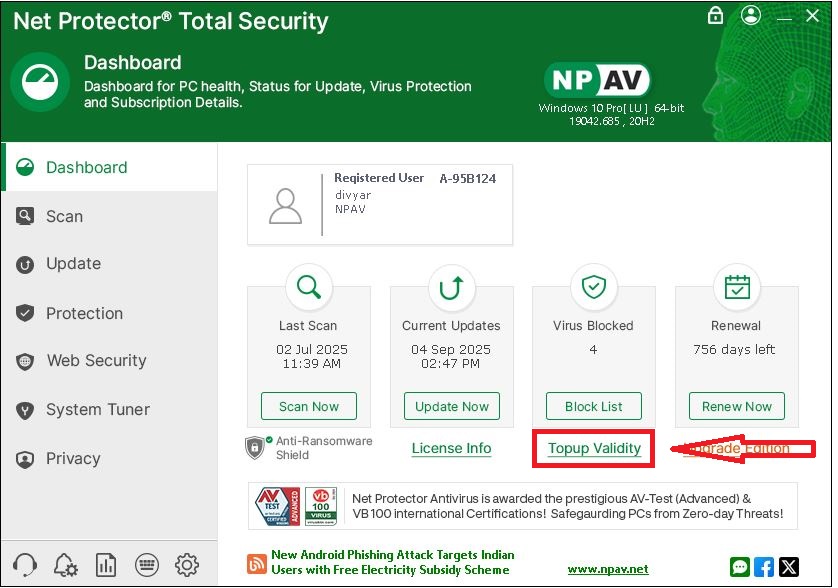Open notification settings bell icon

67,565
